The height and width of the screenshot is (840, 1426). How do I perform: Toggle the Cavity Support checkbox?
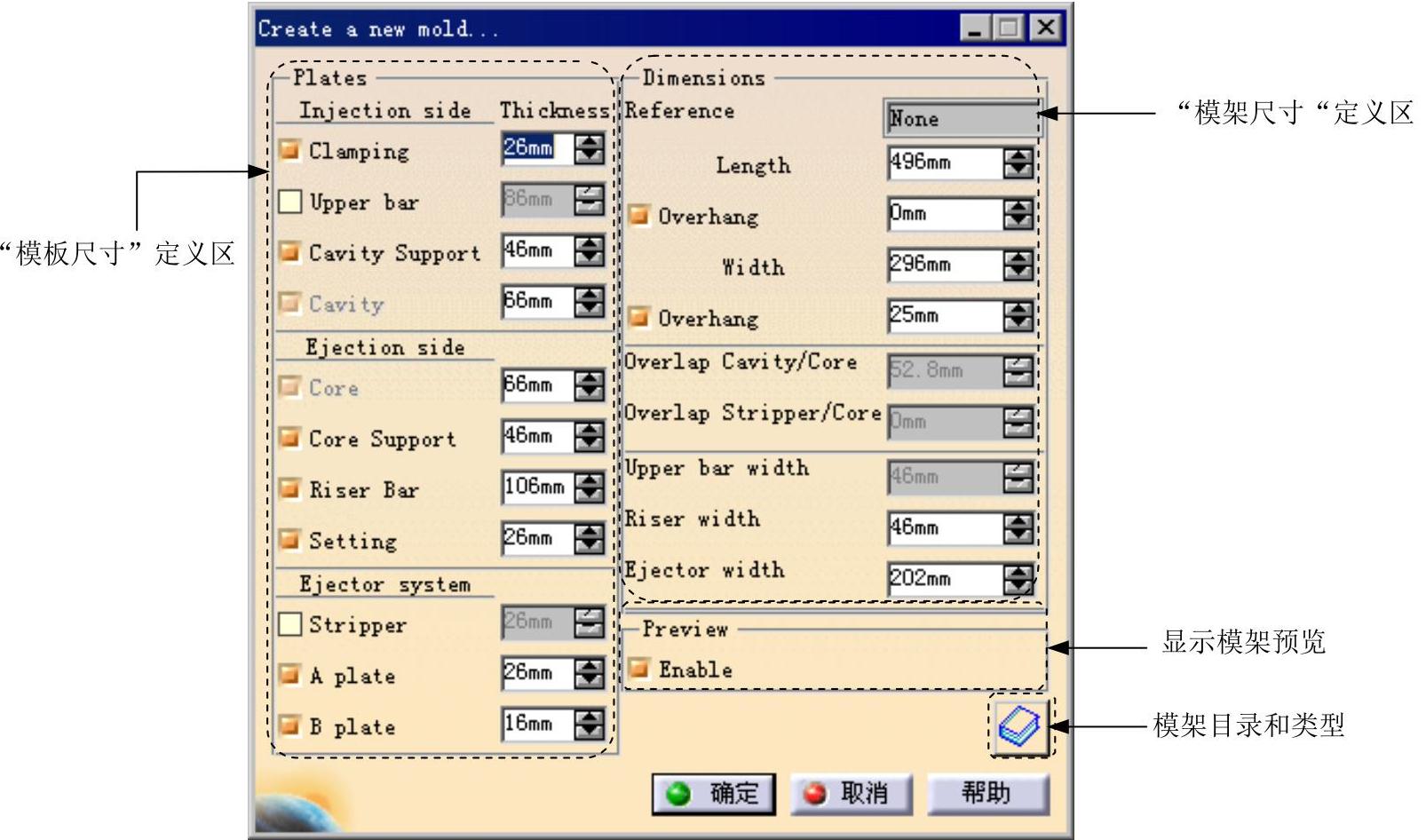tap(289, 252)
